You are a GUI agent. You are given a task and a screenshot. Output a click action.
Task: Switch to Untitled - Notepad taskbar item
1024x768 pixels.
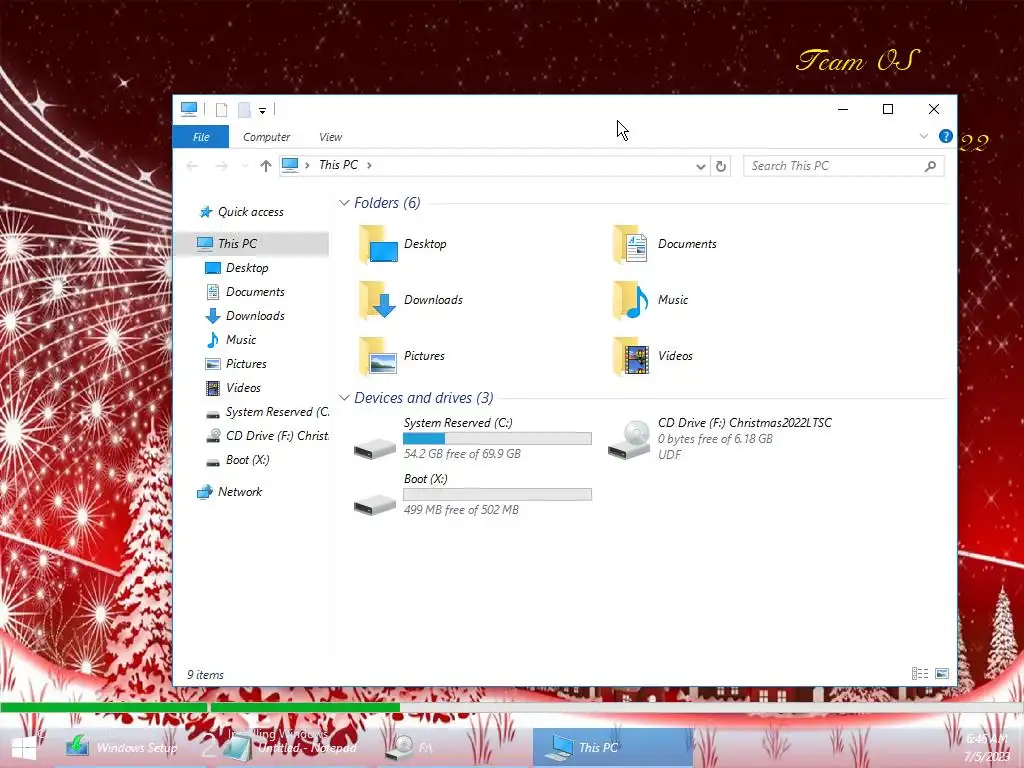[x=293, y=748]
